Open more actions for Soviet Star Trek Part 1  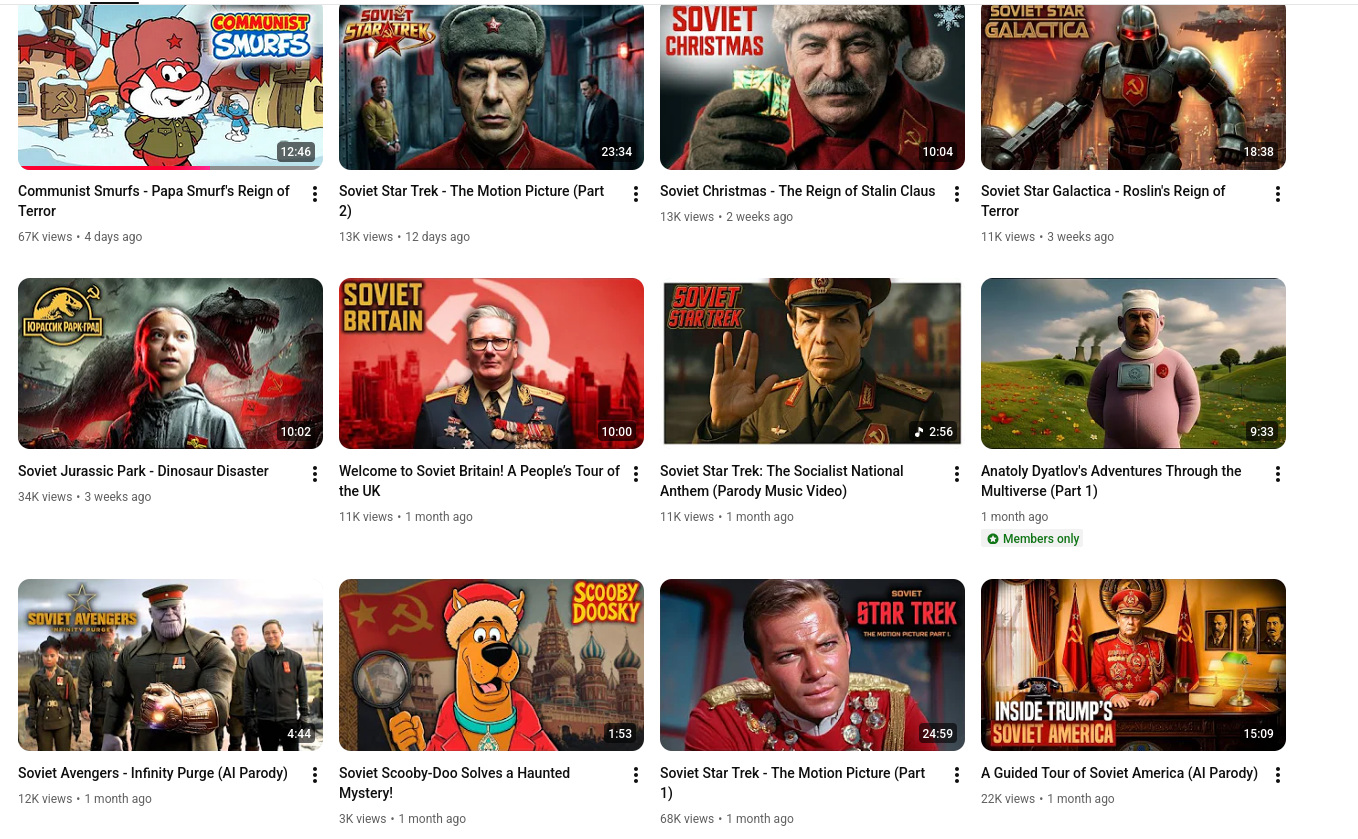(956, 775)
